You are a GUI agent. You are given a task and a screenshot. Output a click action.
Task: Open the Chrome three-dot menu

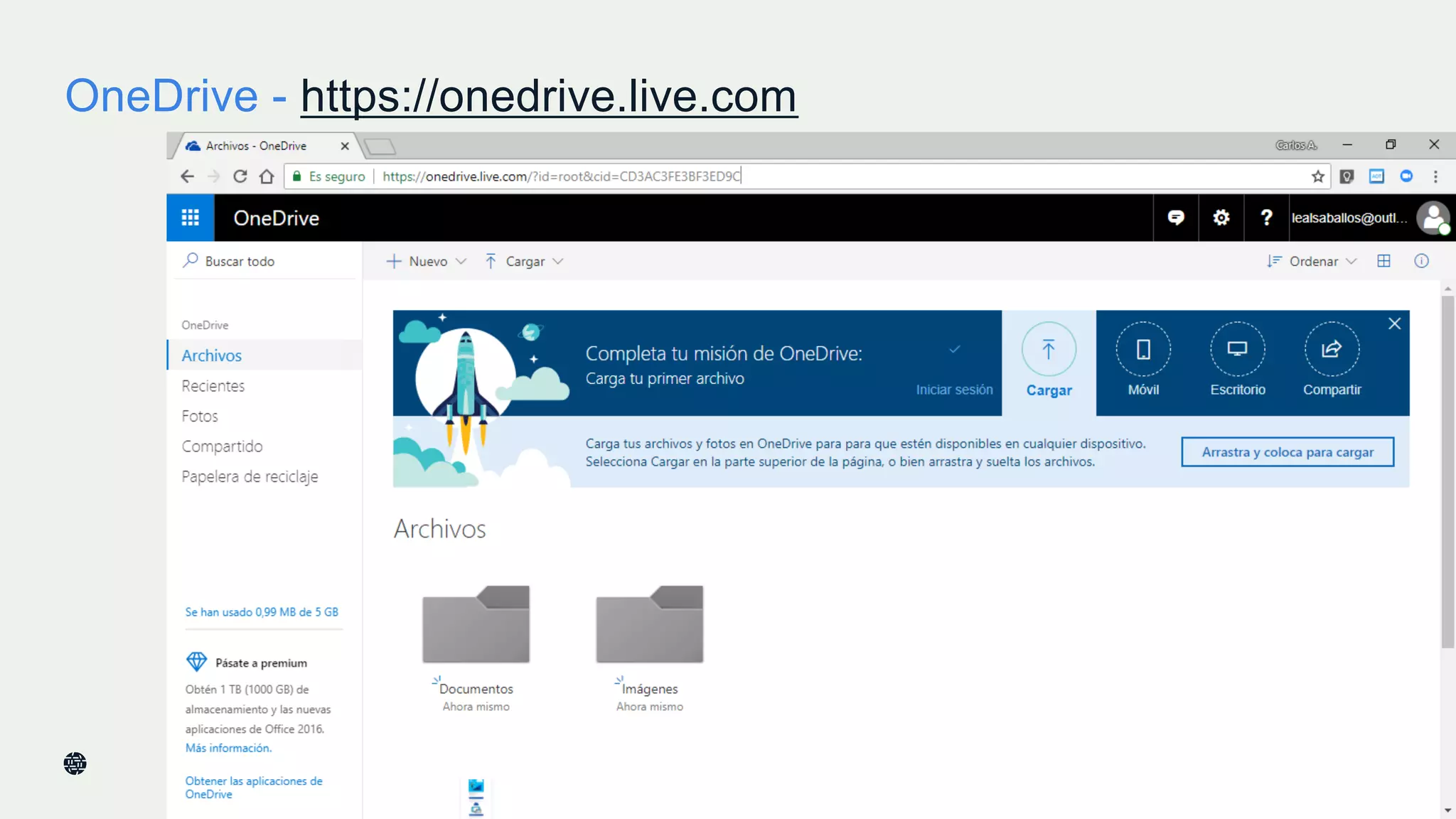point(1435,176)
